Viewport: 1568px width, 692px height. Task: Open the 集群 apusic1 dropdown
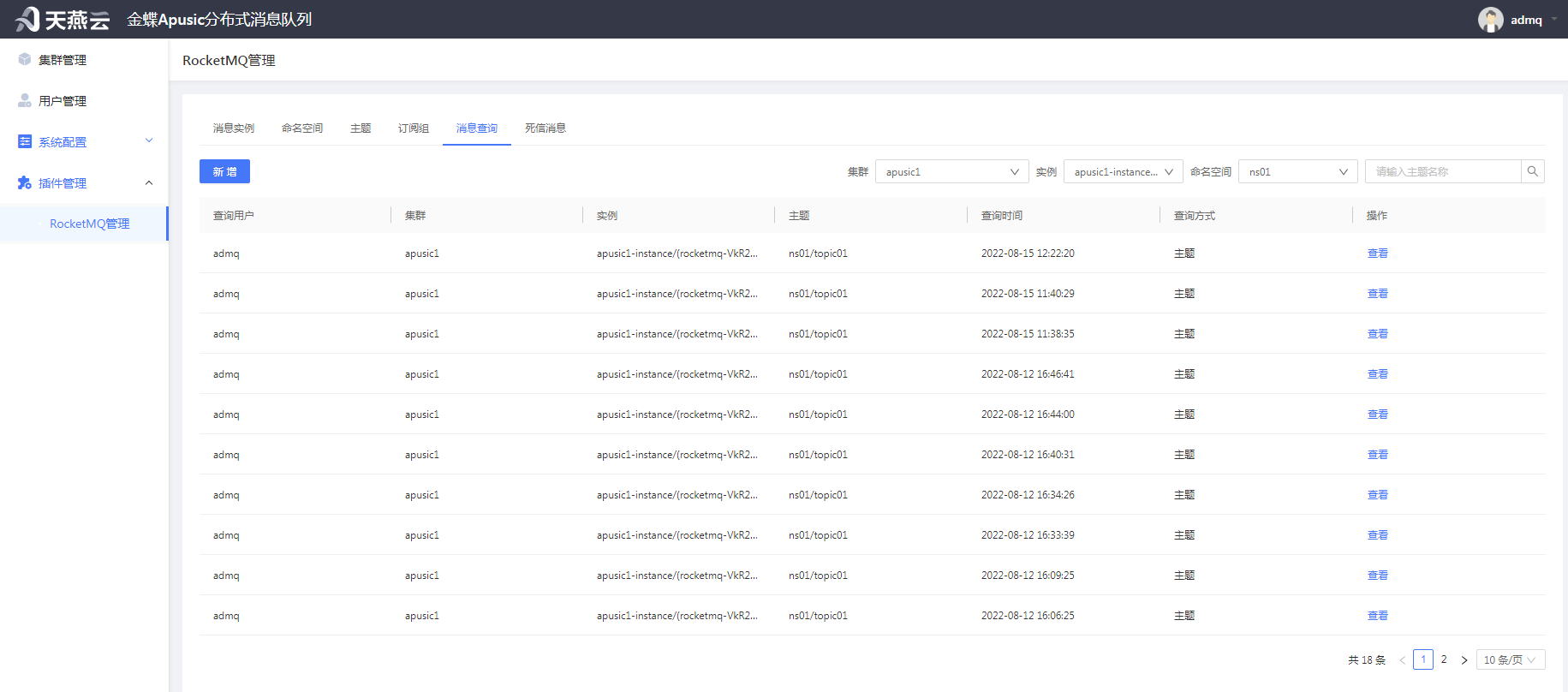952,171
